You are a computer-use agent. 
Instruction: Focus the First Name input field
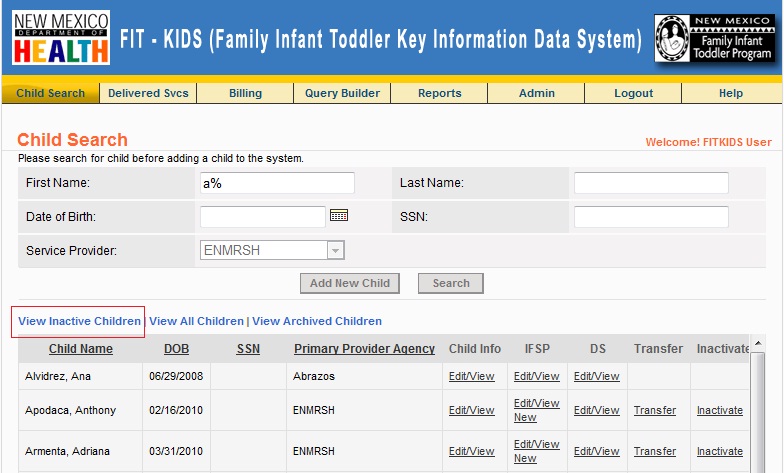point(277,183)
